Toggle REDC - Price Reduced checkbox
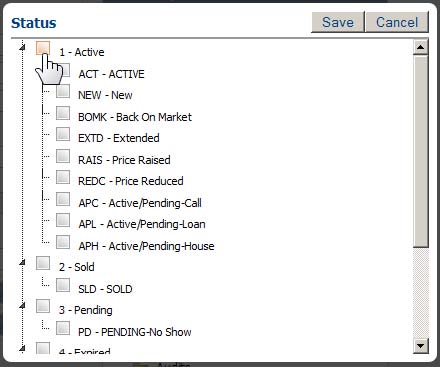This screenshot has height=367, width=440. 63,177
